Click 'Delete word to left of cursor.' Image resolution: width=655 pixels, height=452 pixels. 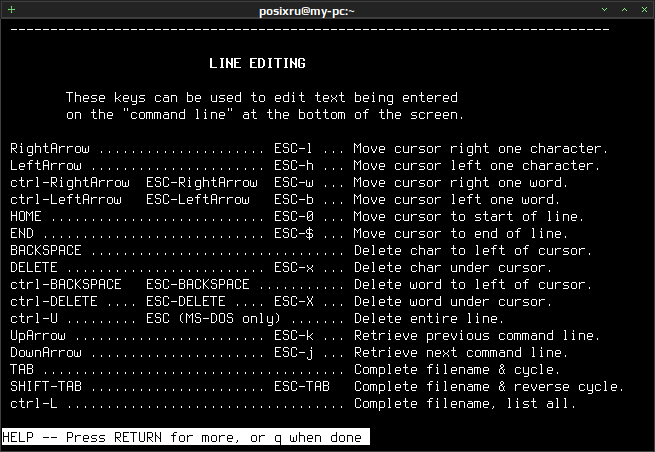pos(472,284)
